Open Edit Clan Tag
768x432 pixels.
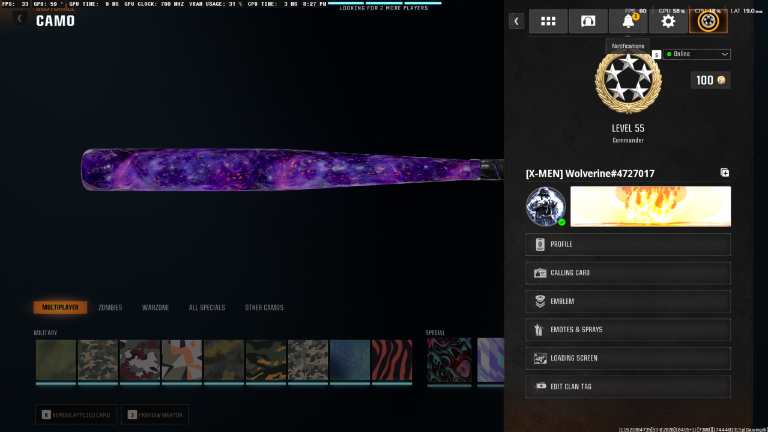point(628,386)
